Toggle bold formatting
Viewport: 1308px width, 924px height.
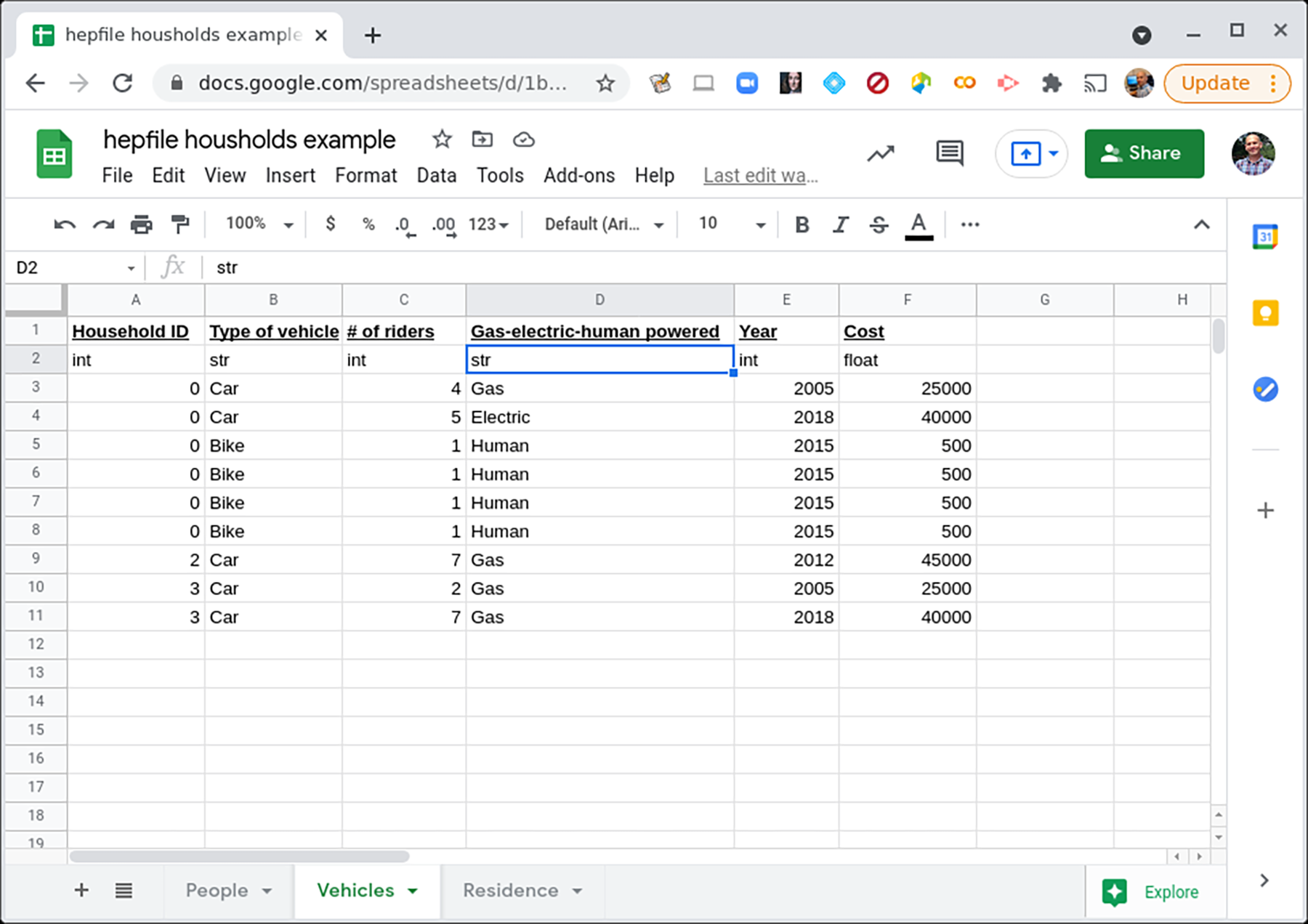(802, 224)
